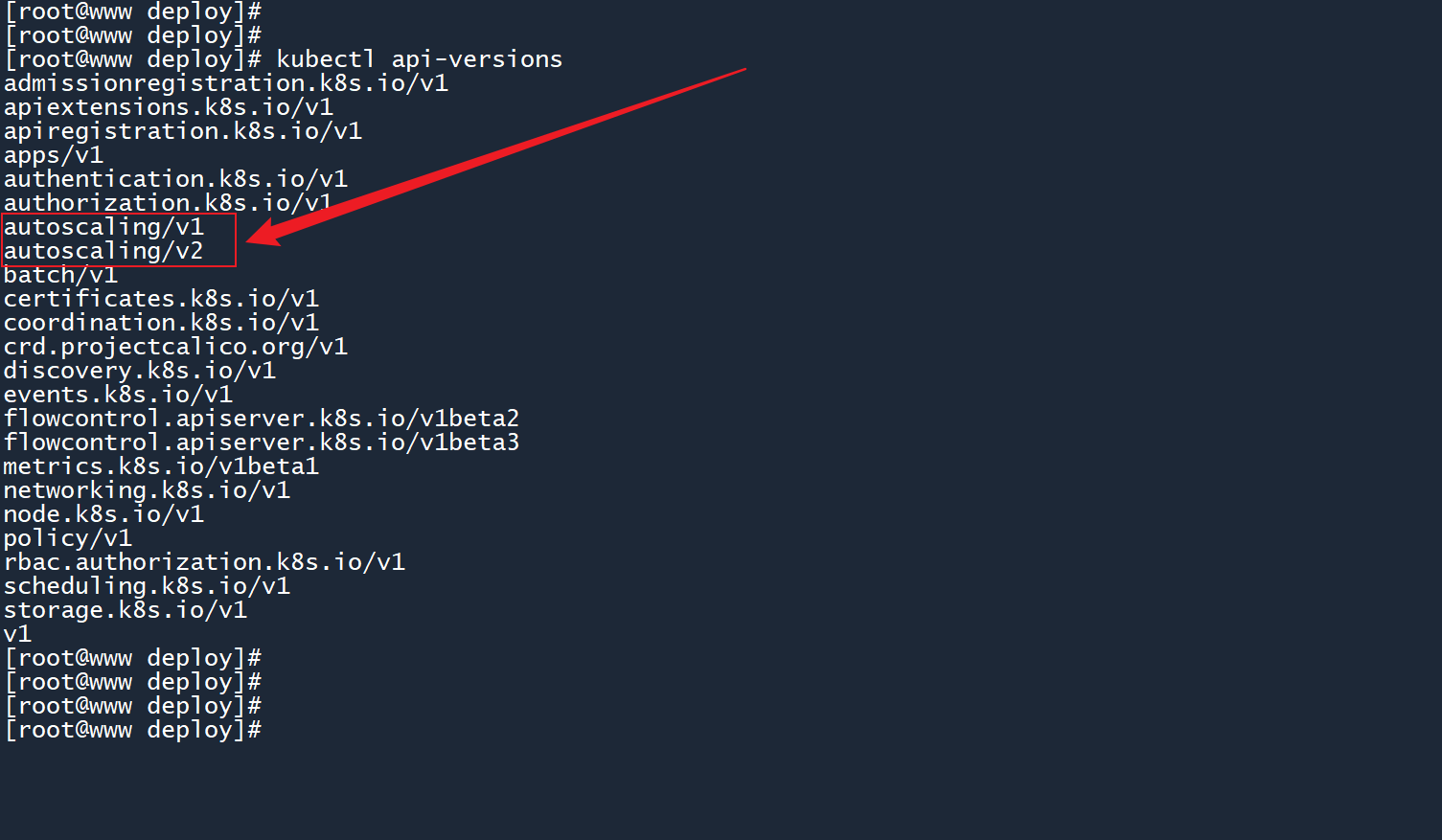The height and width of the screenshot is (840, 1442).
Task: Select the events.k8s.io/v1 line
Action: coord(118,395)
